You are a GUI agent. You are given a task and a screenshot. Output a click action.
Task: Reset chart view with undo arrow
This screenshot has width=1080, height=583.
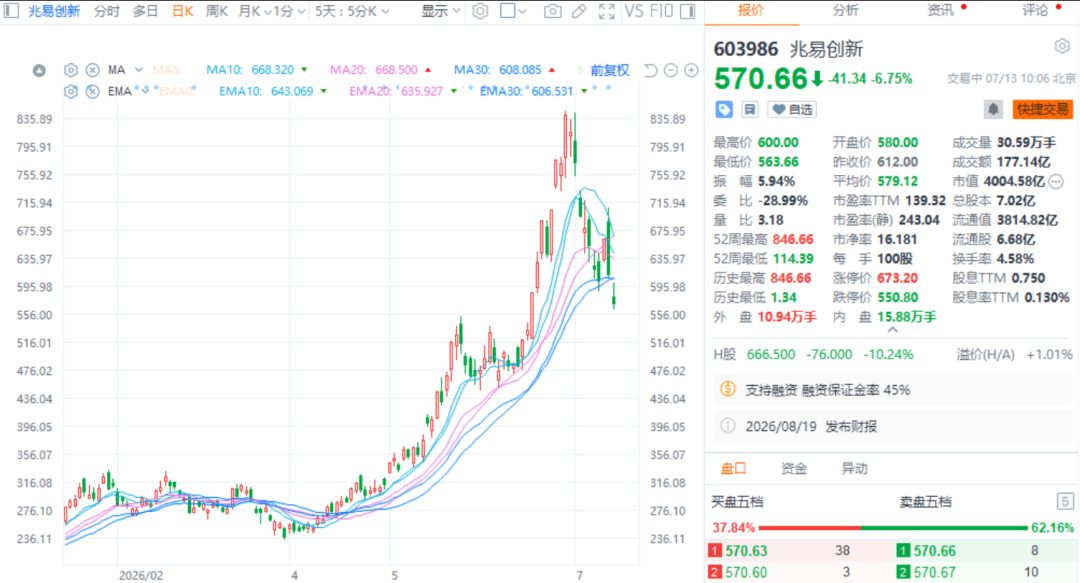click(x=650, y=70)
